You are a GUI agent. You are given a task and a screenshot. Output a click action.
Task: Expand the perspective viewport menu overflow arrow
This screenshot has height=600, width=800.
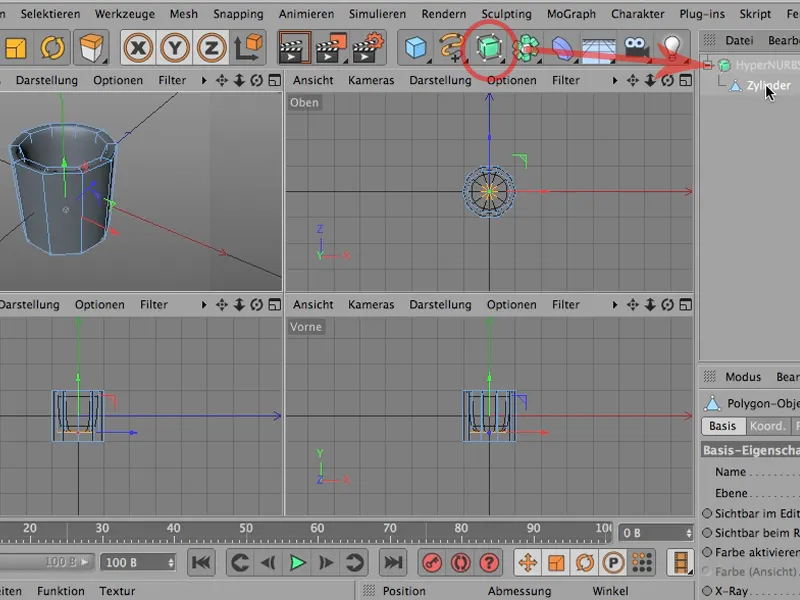click(x=204, y=80)
